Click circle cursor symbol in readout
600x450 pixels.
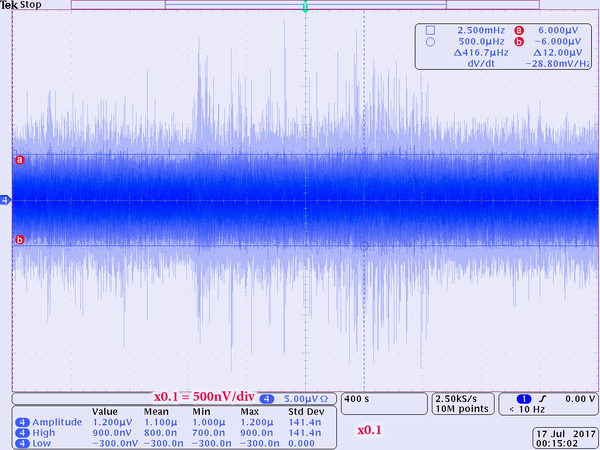coord(430,42)
